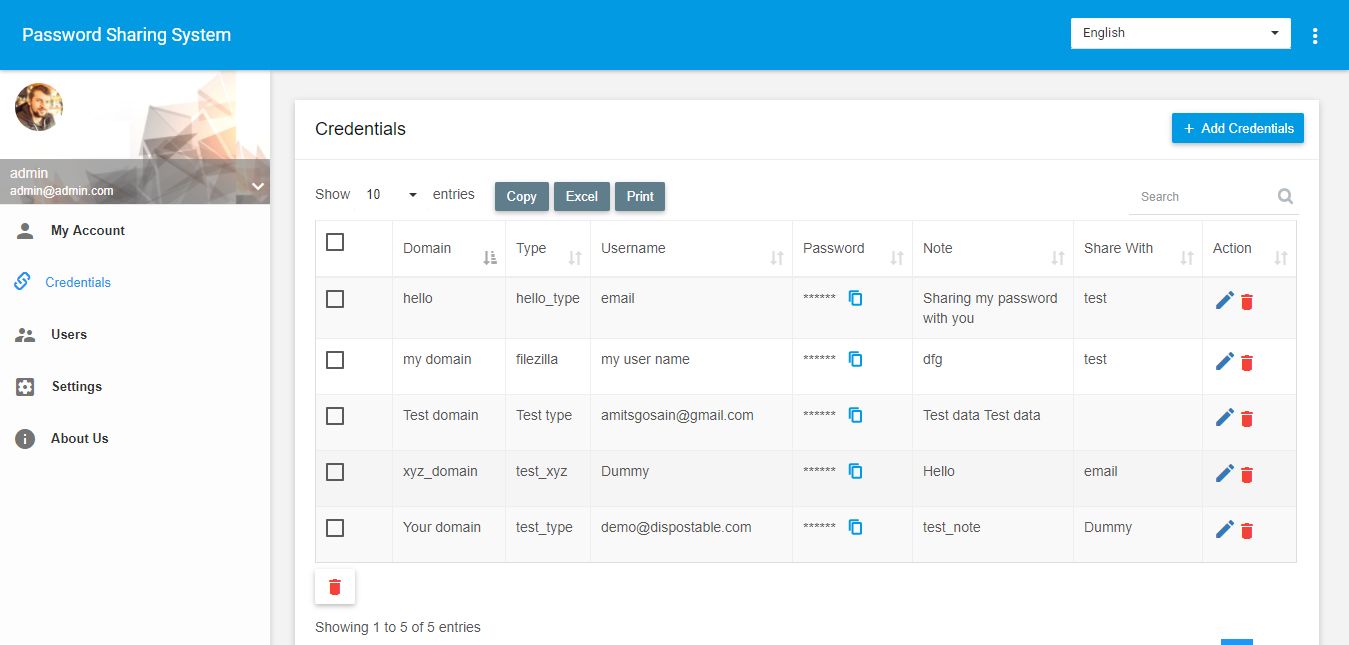Sort table by Action column
This screenshot has height=645, width=1349.
pyautogui.click(x=1249, y=249)
